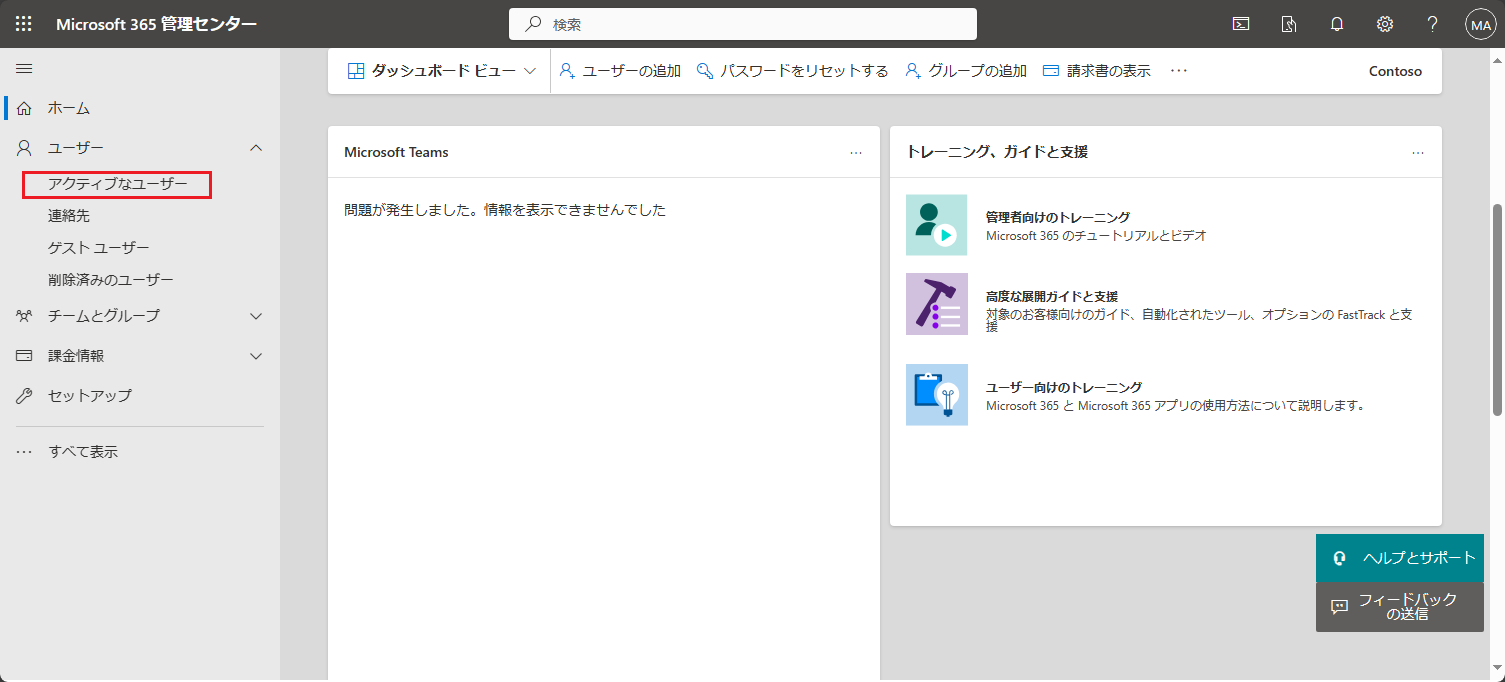Open トレーニング、ガイドと支援 card more options
The image size is (1505, 682).
coord(1418,152)
